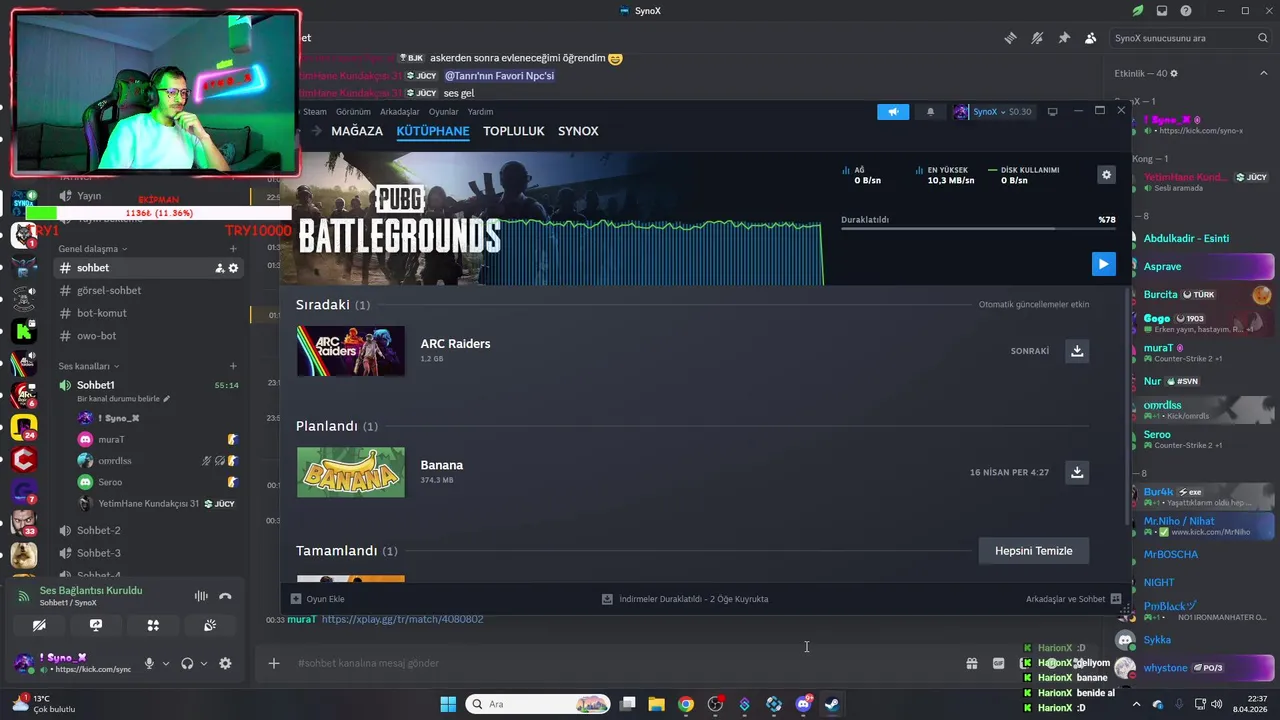This screenshot has height=720, width=1280.
Task: Start an activity in Discord
Action: [153, 625]
